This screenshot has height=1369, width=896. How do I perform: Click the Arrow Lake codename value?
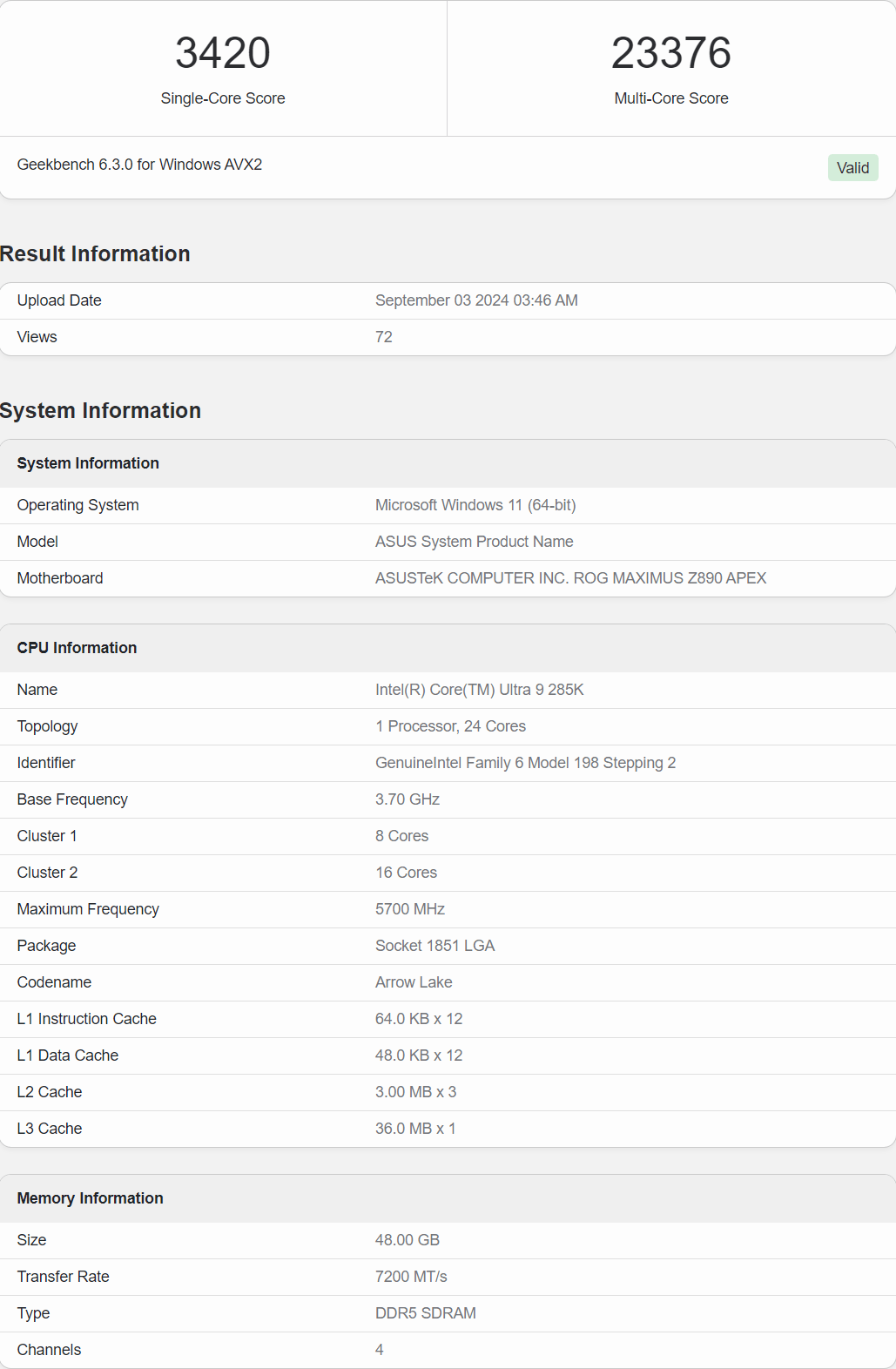click(414, 982)
